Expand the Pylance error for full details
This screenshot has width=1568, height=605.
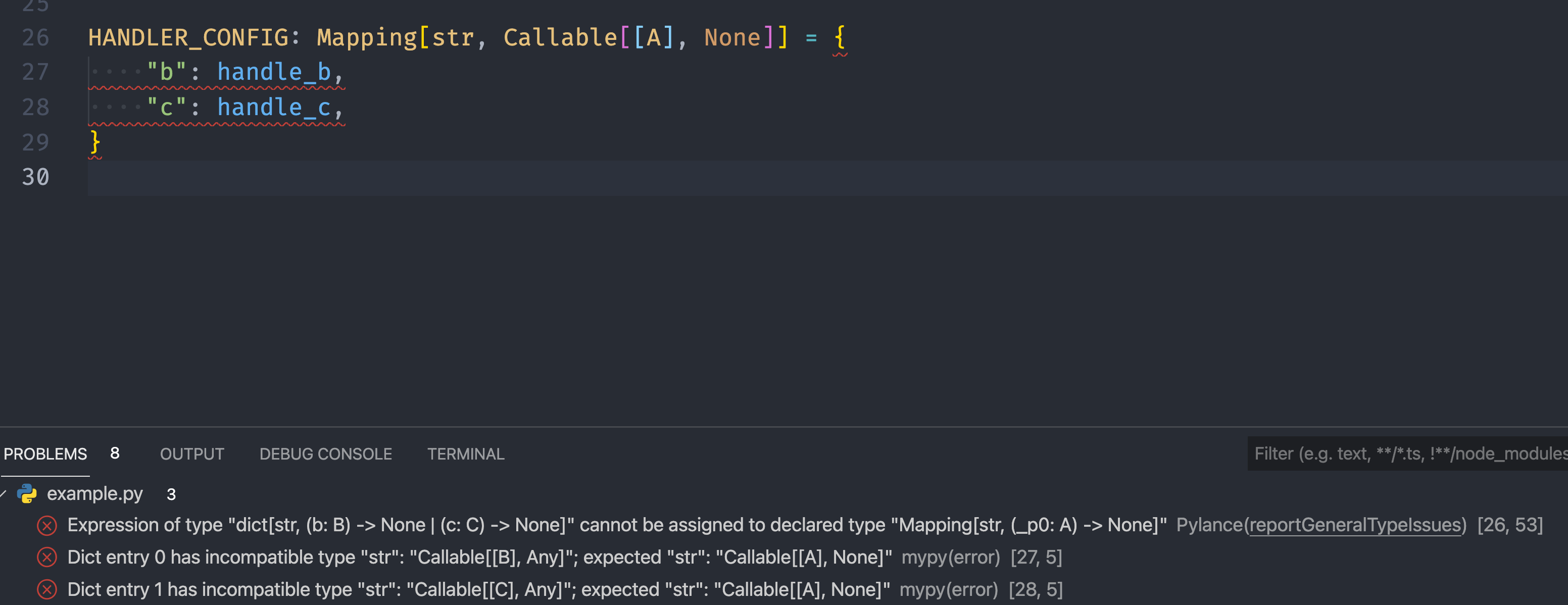(426, 525)
